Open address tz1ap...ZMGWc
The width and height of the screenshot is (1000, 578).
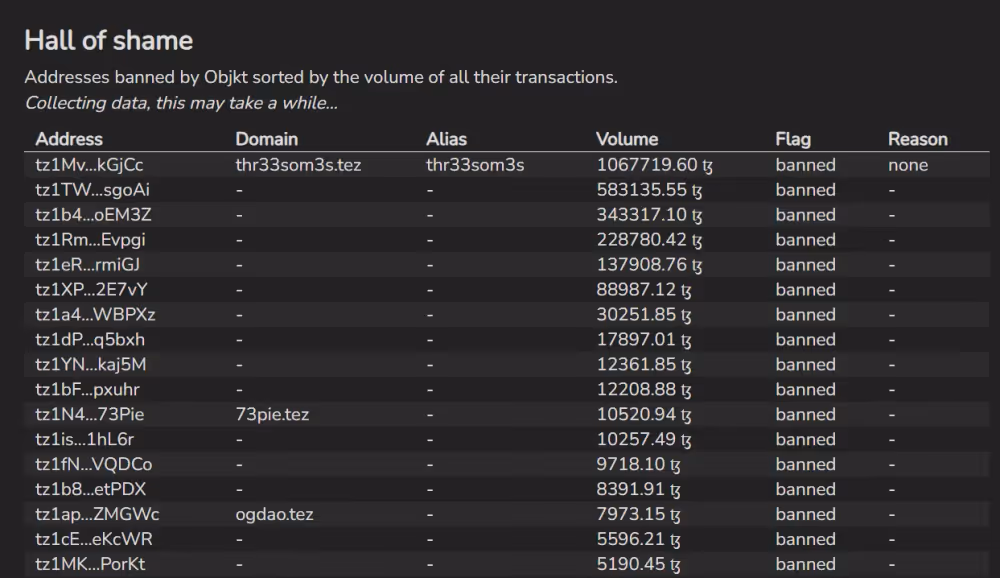tap(97, 515)
